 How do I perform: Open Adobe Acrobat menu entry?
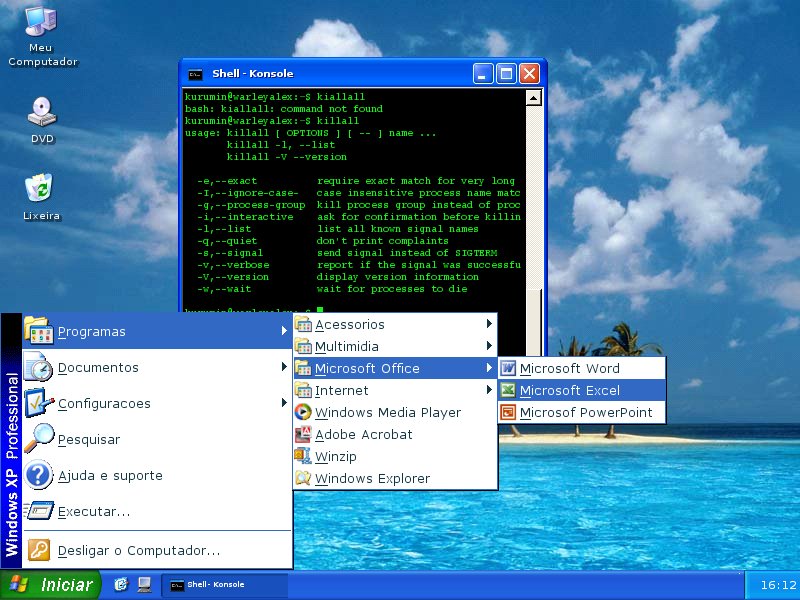(x=395, y=434)
